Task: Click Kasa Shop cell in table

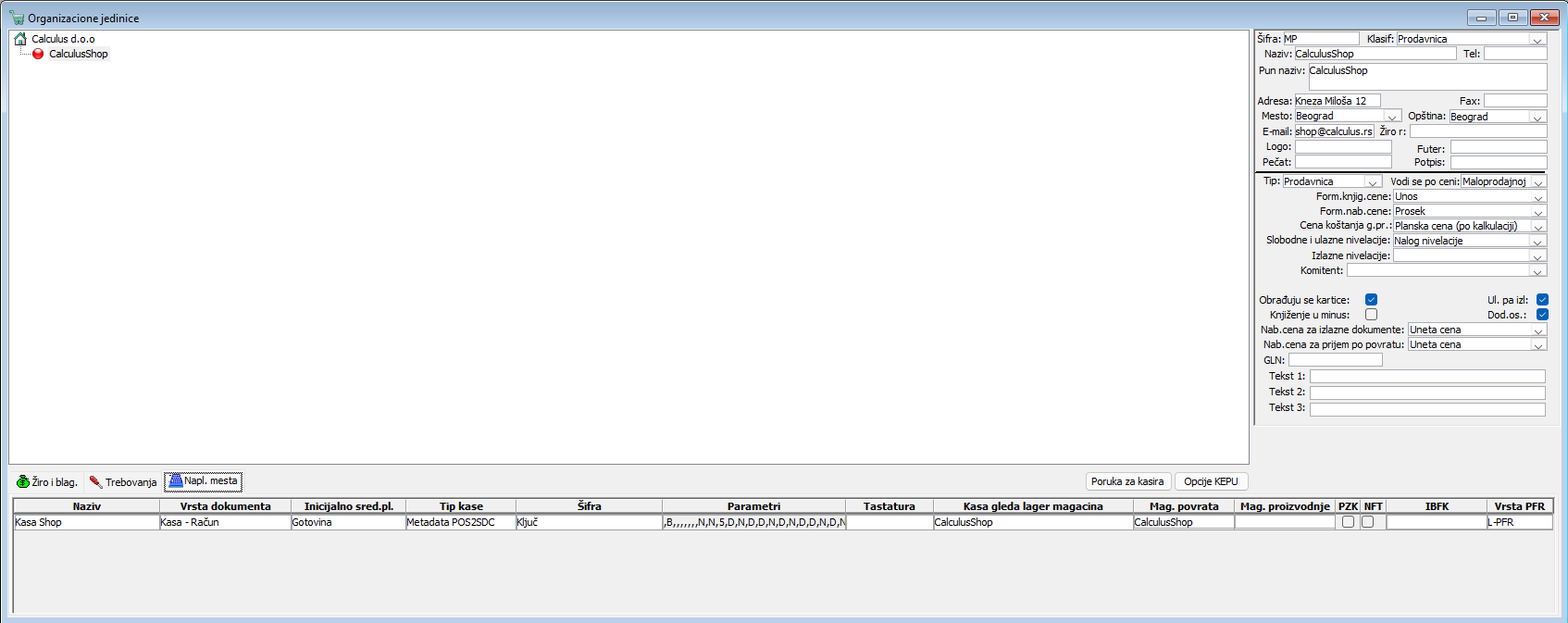Action: coord(86,522)
